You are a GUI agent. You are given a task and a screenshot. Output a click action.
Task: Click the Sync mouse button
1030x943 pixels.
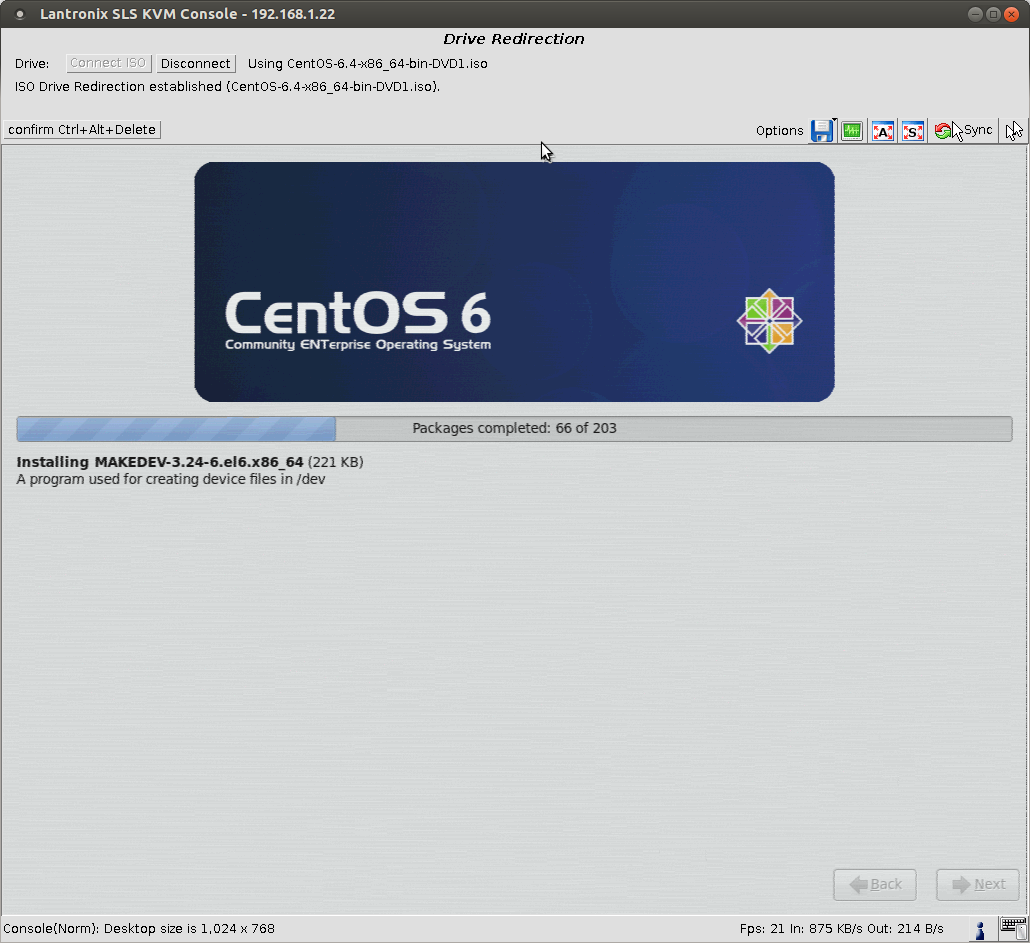[964, 131]
